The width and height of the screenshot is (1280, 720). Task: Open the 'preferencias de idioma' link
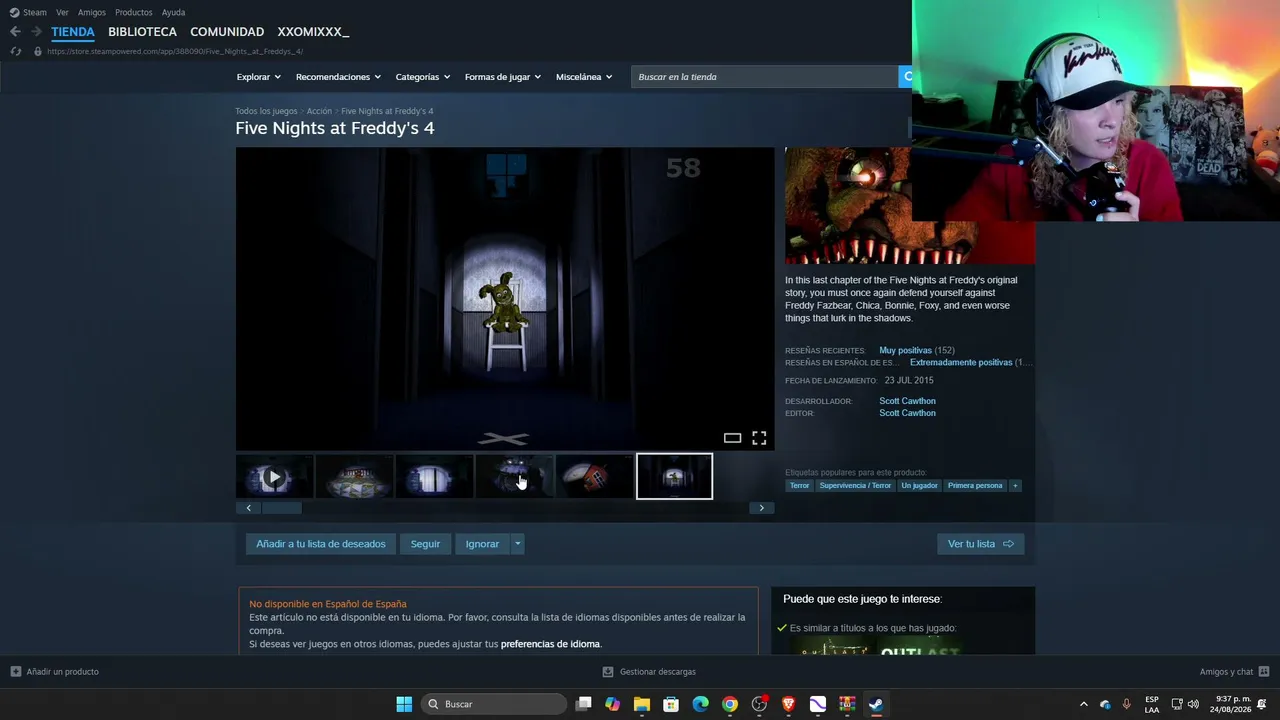[x=550, y=644]
